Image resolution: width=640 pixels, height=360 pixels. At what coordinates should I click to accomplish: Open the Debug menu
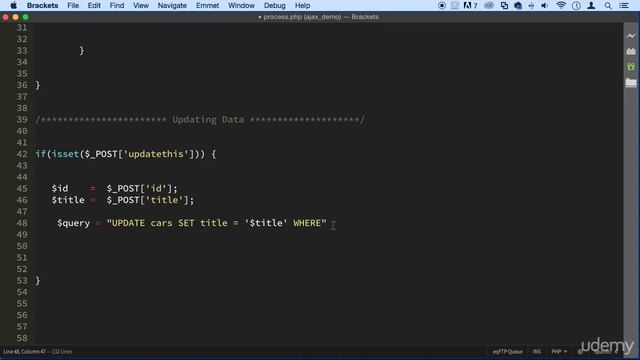pos(274,5)
